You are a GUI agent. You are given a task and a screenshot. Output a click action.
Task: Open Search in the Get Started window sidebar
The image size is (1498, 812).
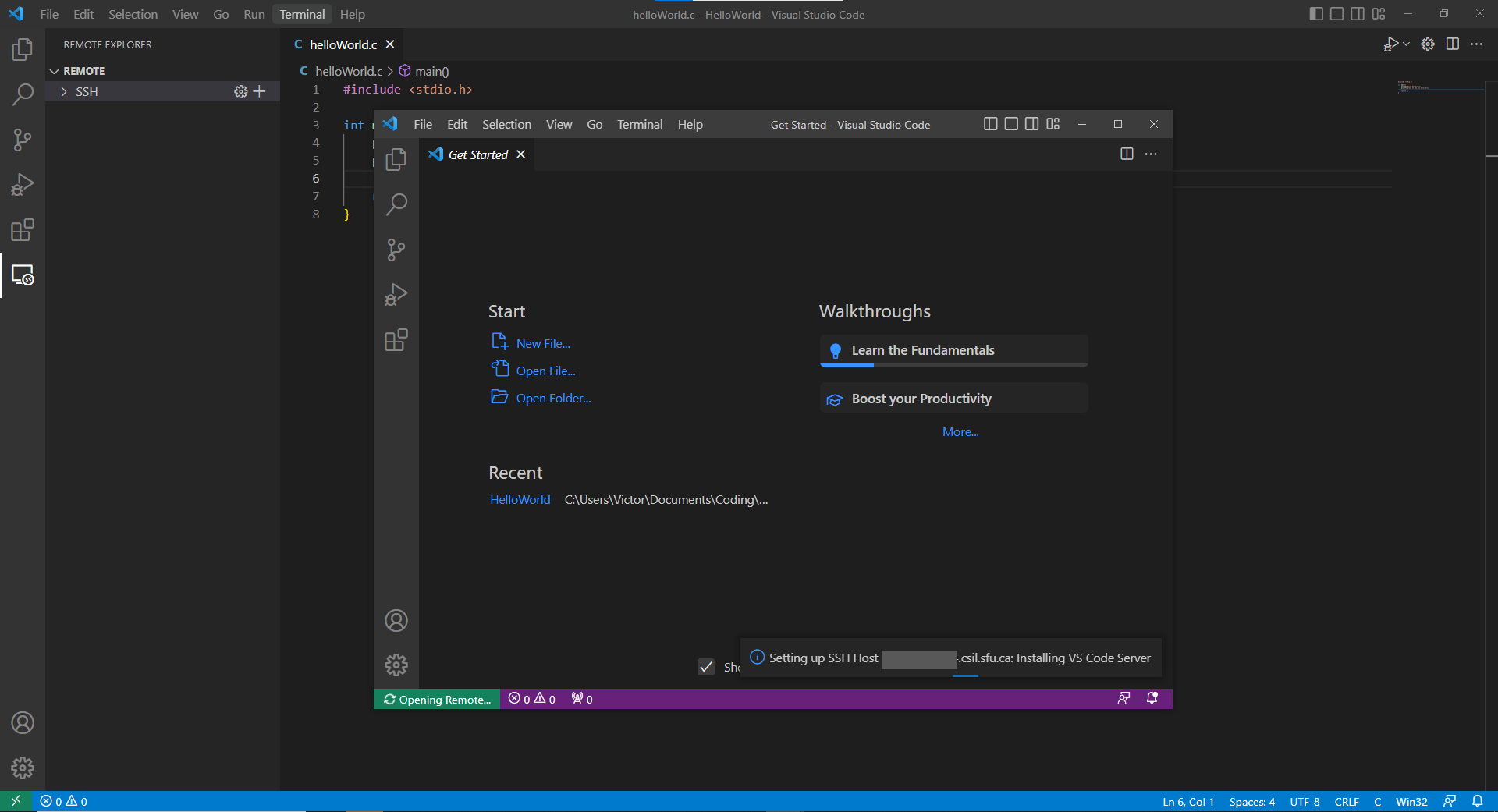tap(396, 204)
